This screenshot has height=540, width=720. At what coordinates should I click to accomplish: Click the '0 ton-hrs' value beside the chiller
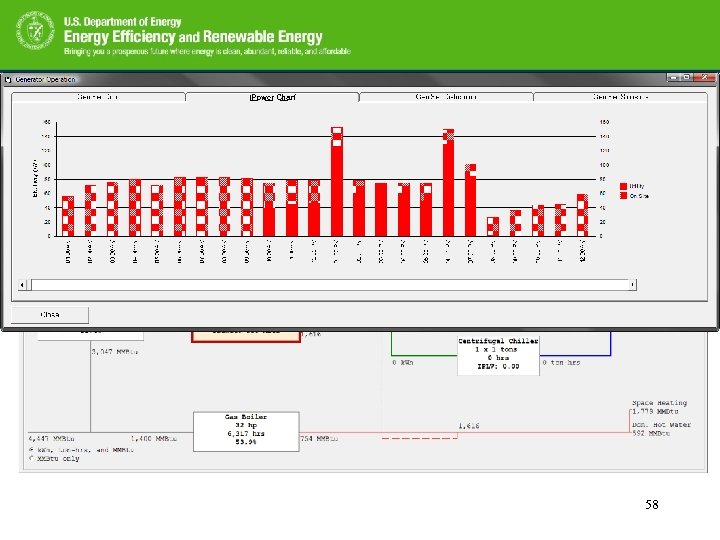(x=561, y=362)
